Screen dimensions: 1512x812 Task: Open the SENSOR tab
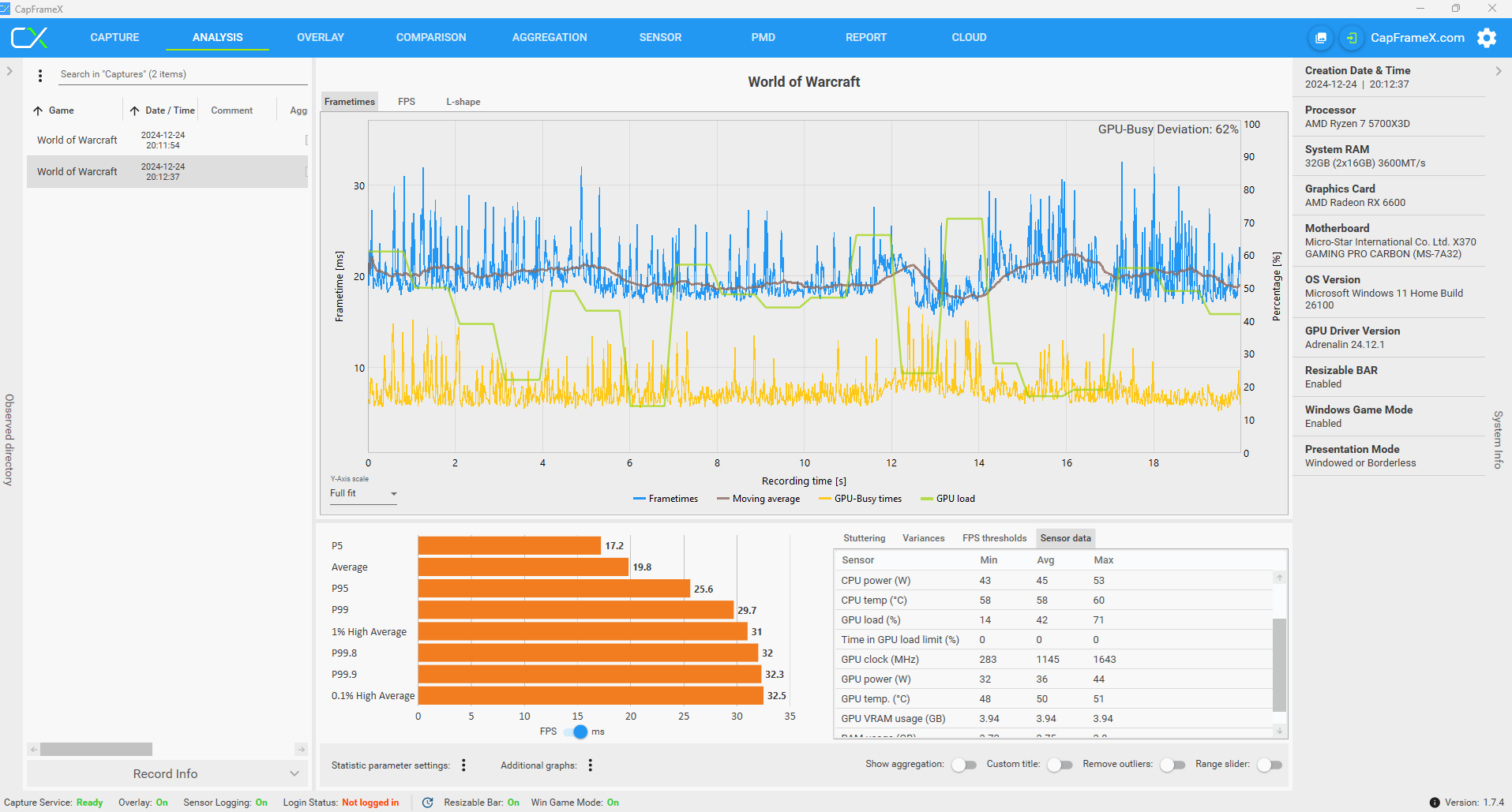(x=660, y=37)
